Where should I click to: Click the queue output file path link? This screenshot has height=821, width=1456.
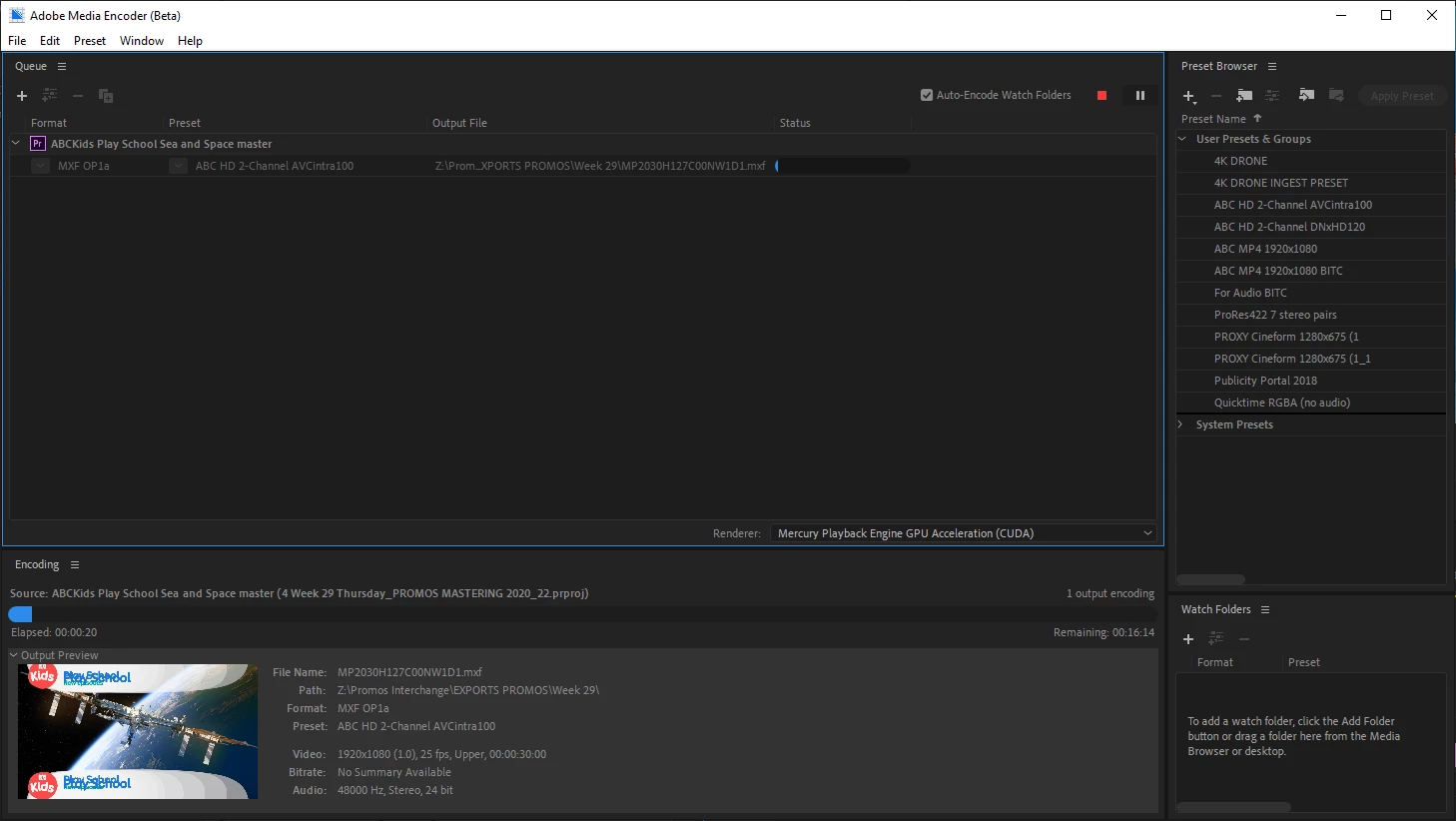point(600,166)
